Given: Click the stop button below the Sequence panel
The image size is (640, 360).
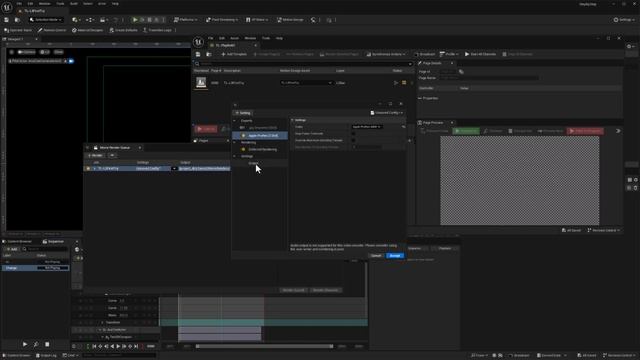Looking at the screenshot, I should tap(47, 344).
